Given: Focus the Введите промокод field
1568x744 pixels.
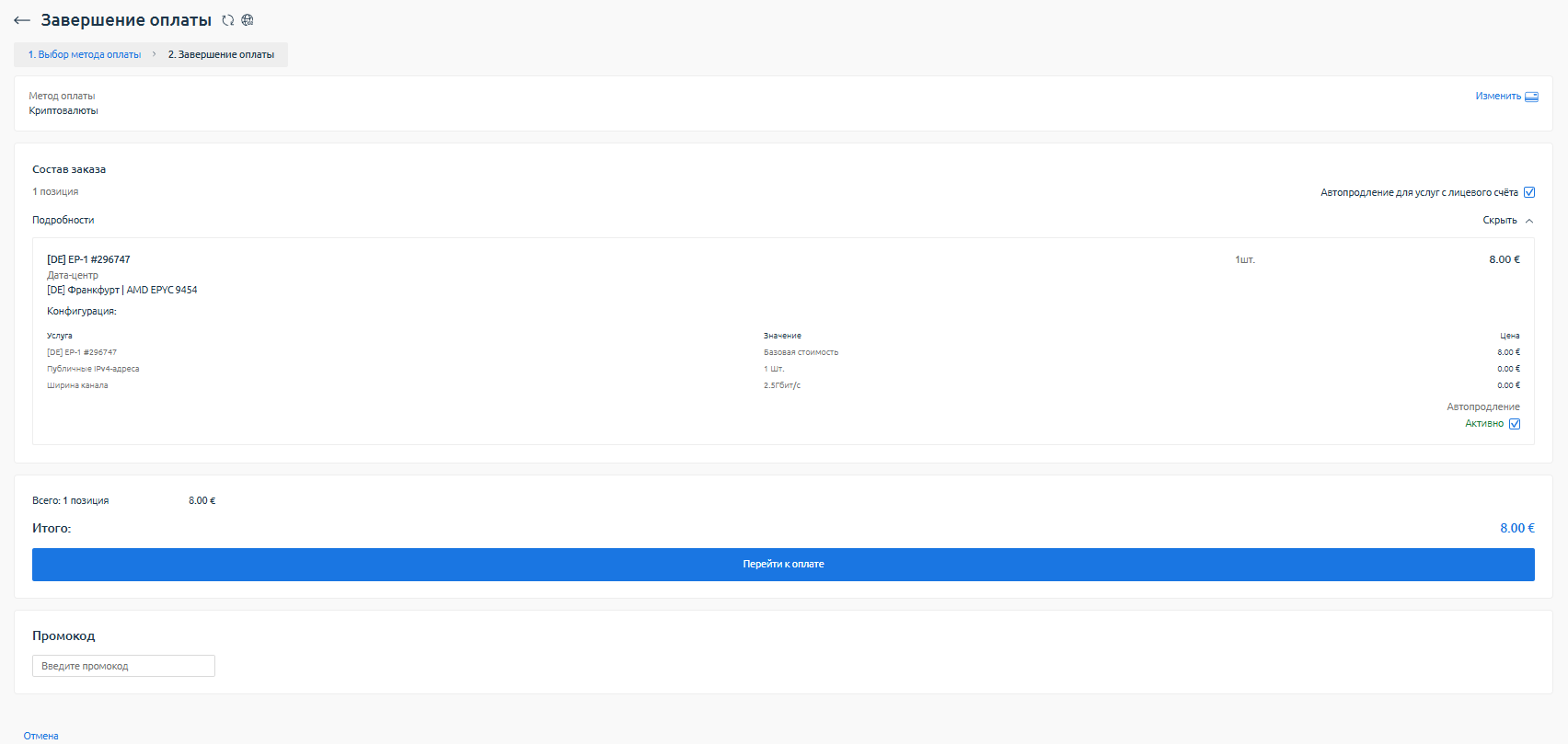Looking at the screenshot, I should 123,666.
